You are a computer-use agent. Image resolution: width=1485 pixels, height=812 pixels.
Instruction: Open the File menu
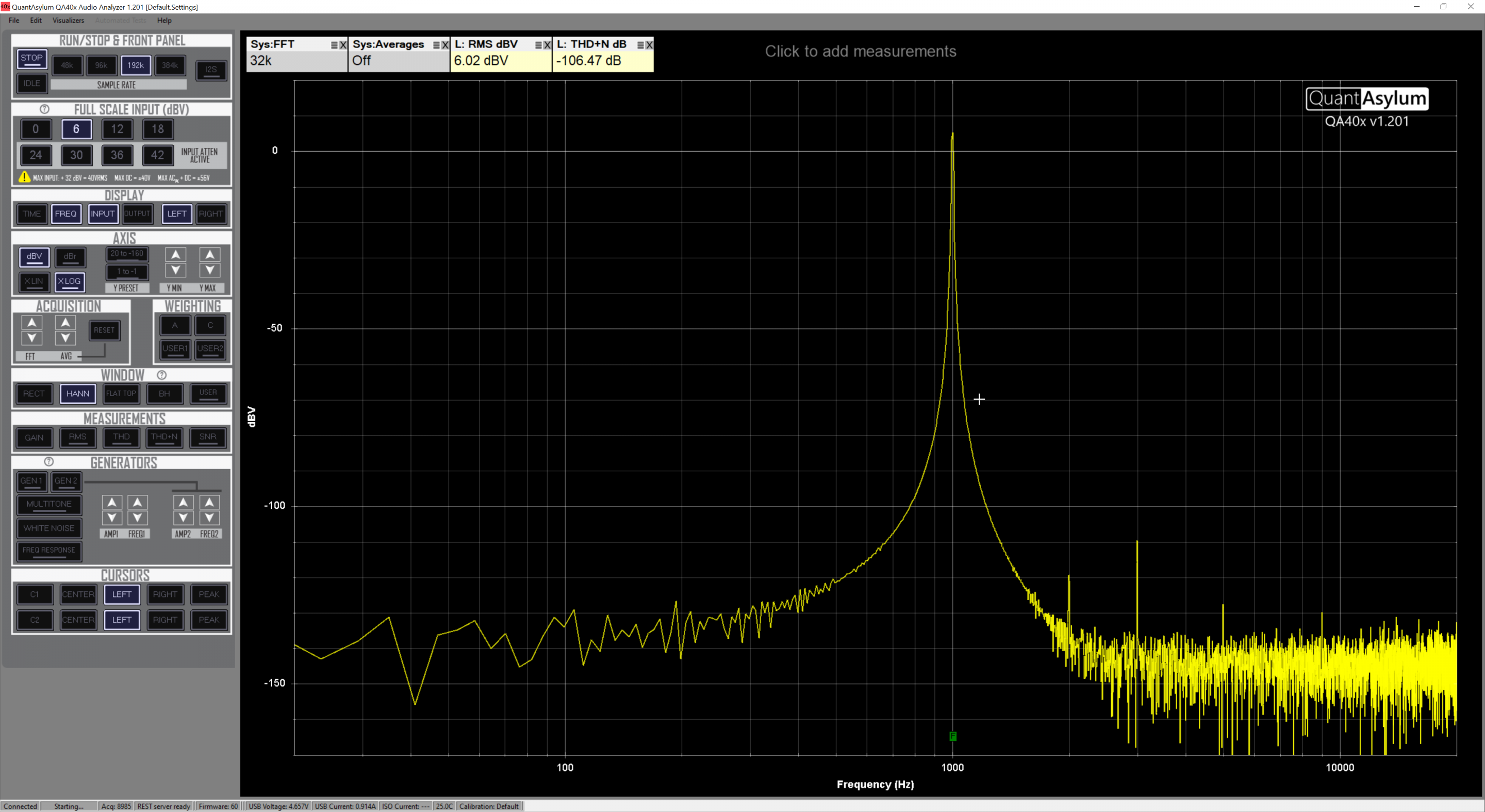coord(14,20)
